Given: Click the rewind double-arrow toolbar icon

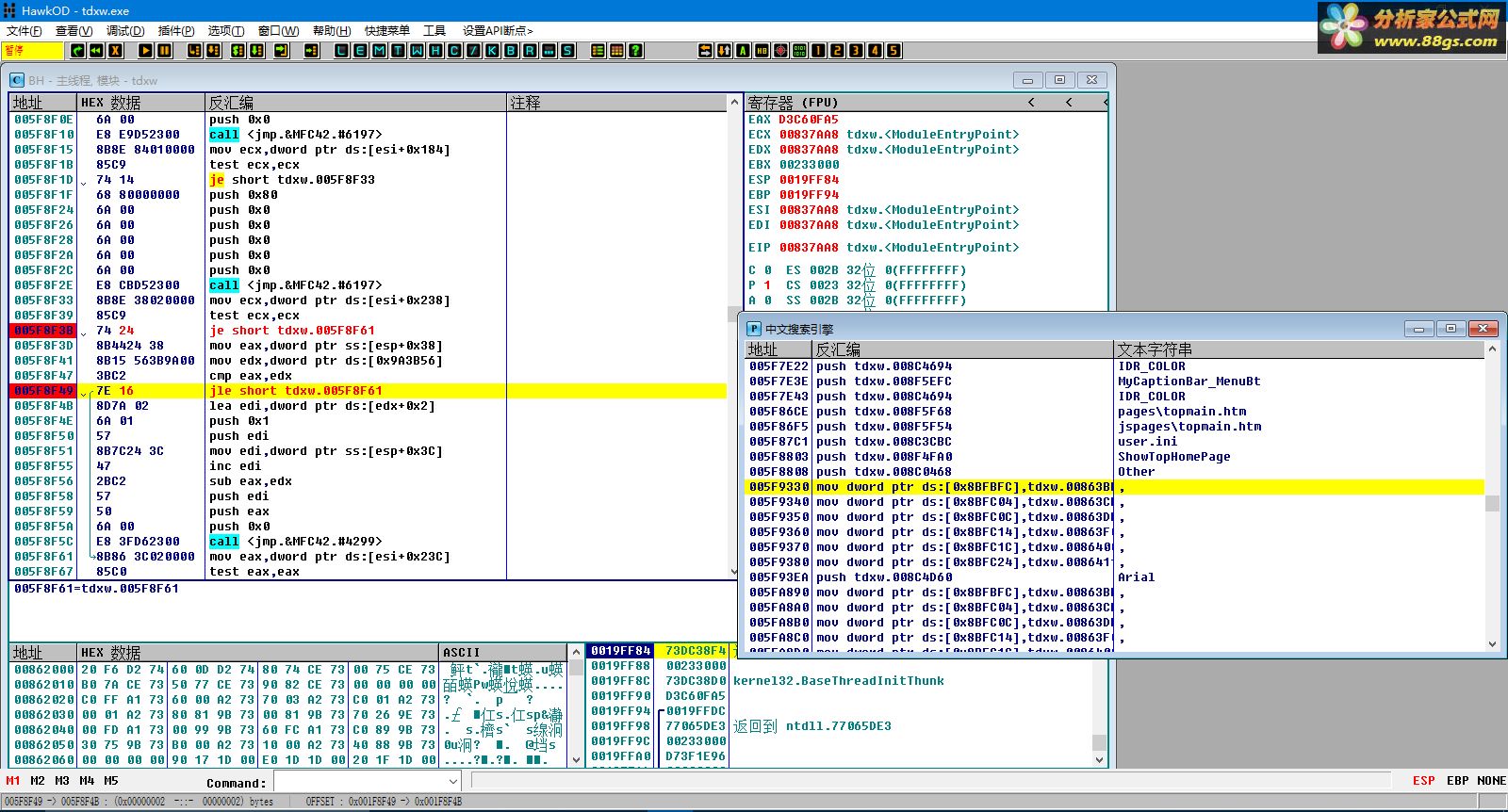Looking at the screenshot, I should pos(96,51).
